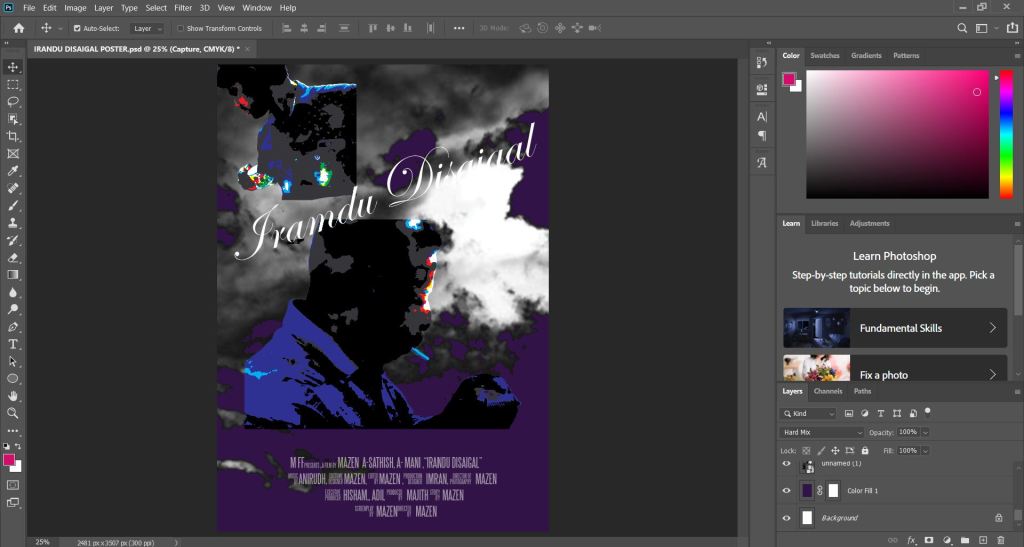This screenshot has height=547, width=1024.
Task: Select the Zoom tool in toolbar
Action: click(x=13, y=413)
